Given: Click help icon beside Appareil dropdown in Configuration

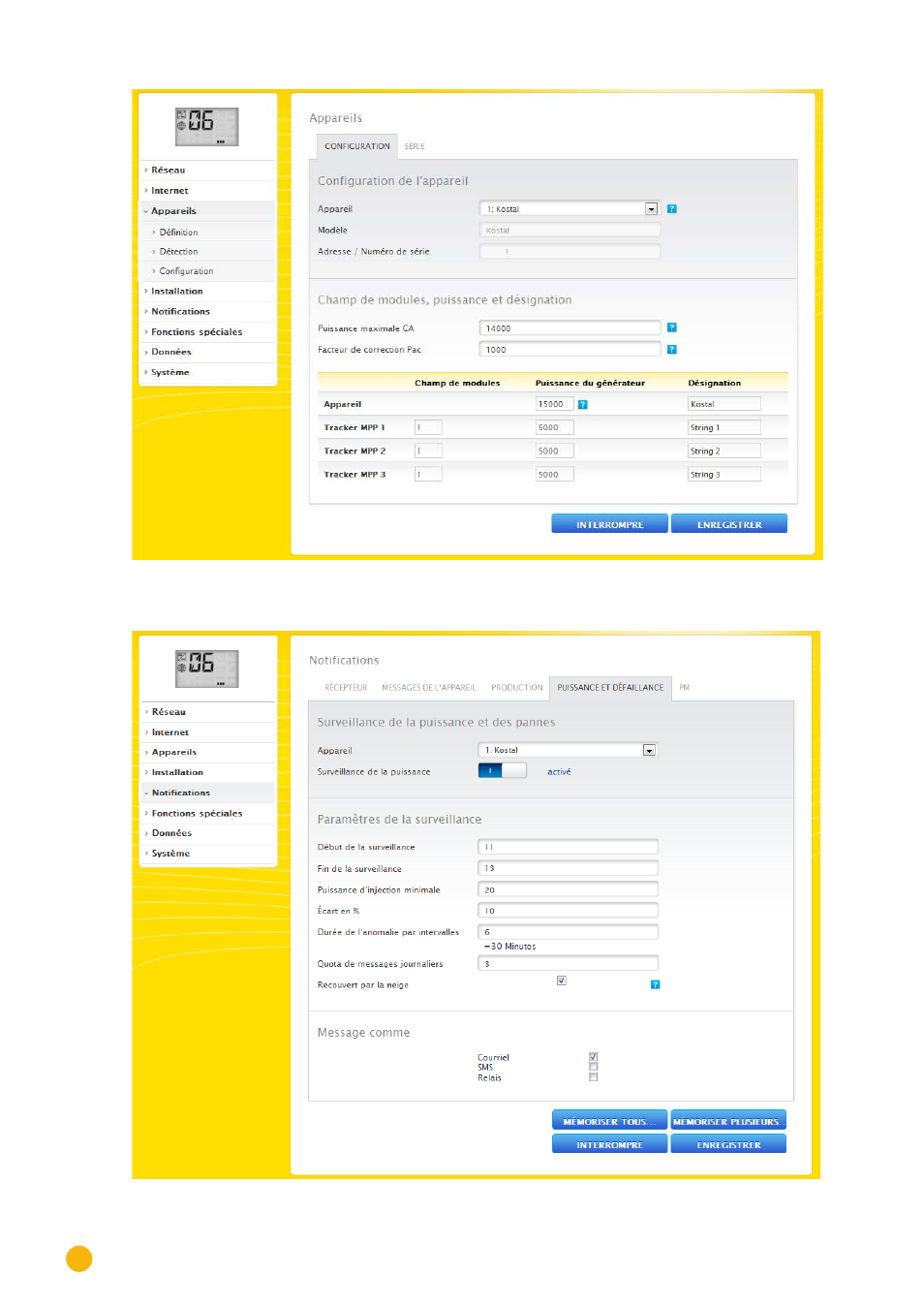Looking at the screenshot, I should [671, 209].
